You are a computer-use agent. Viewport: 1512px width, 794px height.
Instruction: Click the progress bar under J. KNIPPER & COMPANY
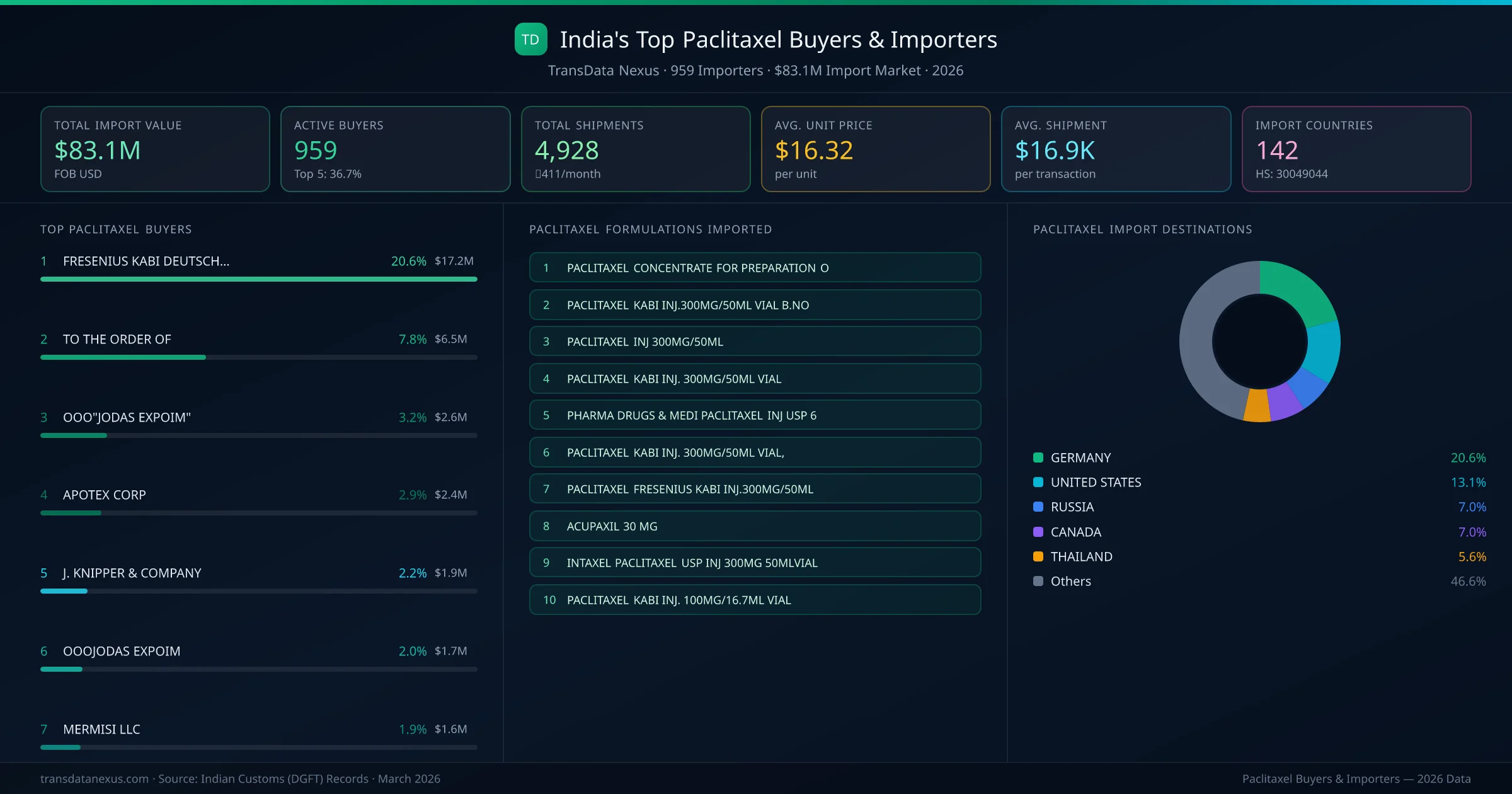[258, 591]
